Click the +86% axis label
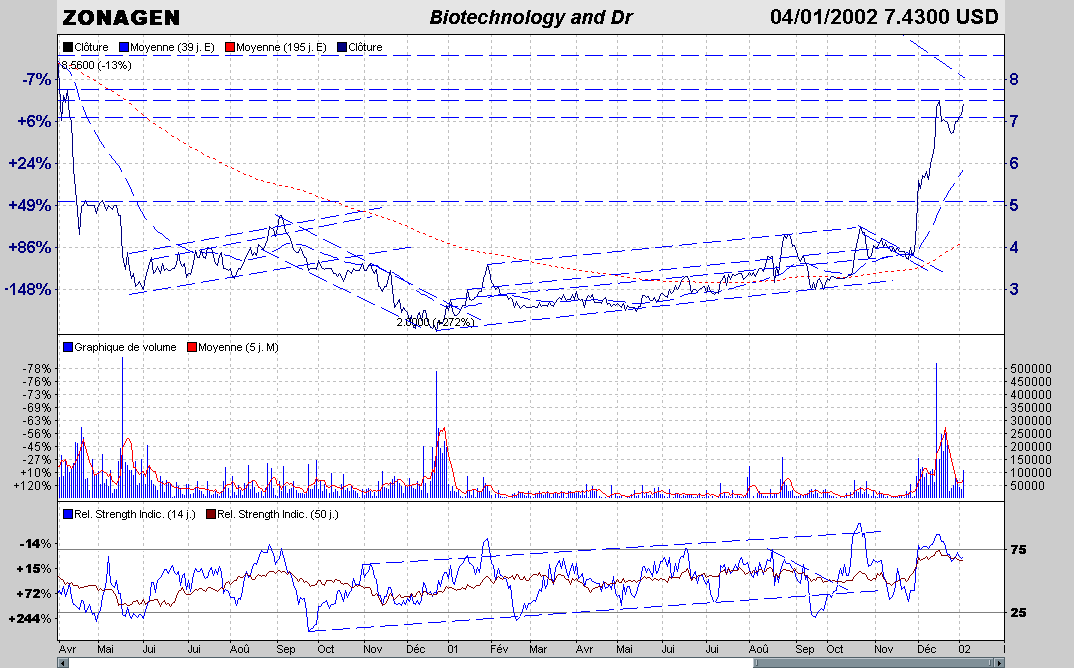 point(30,247)
